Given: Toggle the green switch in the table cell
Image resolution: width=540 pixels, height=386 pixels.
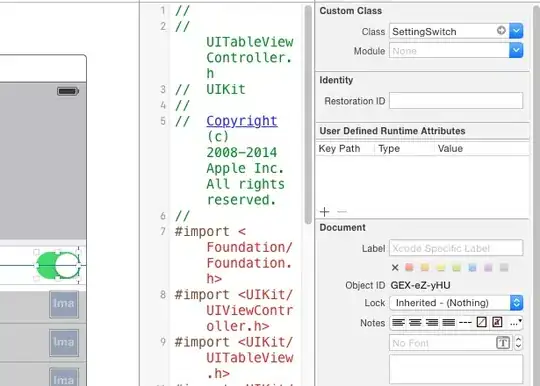Looking at the screenshot, I should click(58, 265).
